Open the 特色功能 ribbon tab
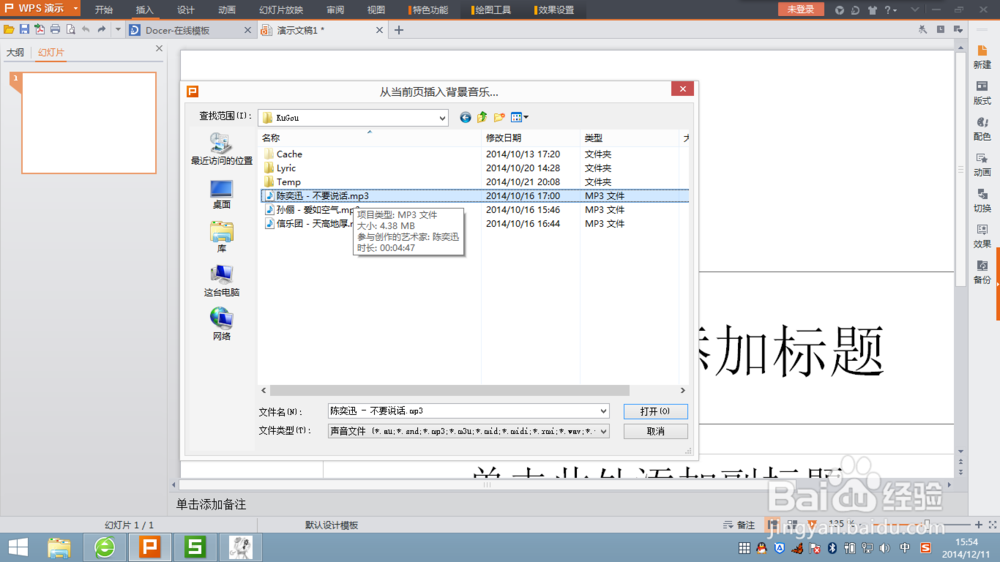 429,10
